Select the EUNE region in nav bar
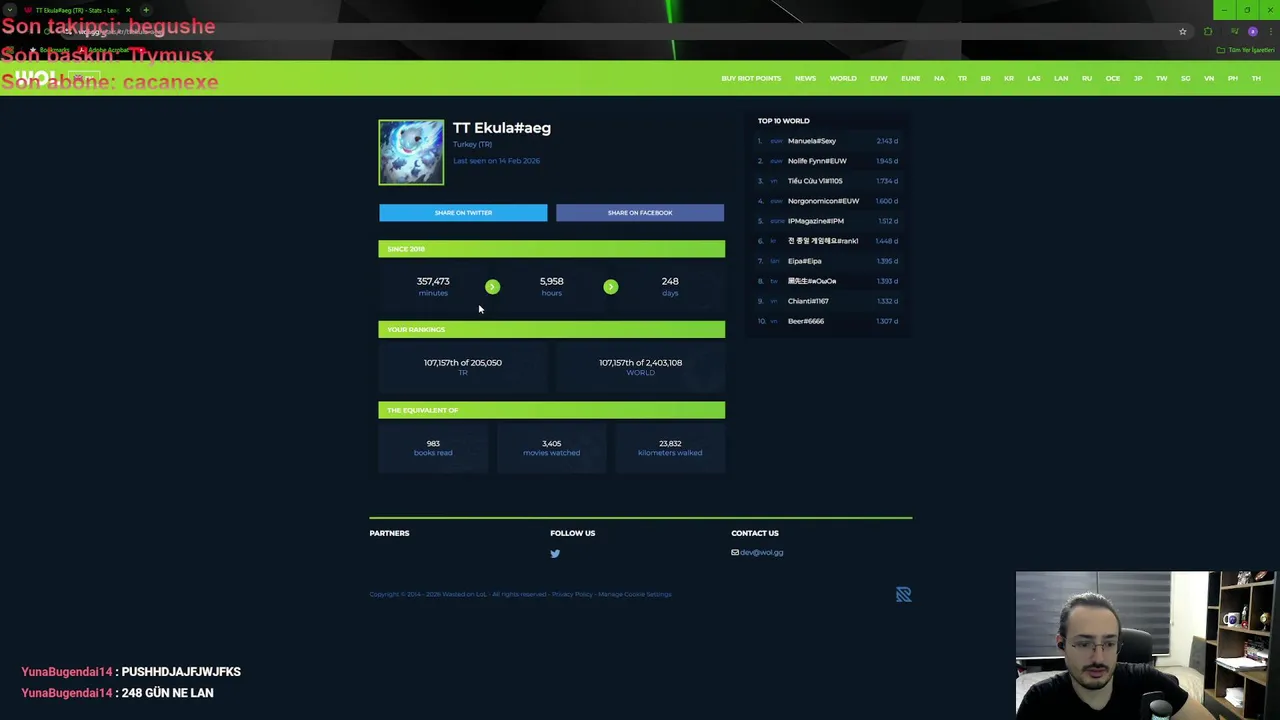 pos(910,78)
